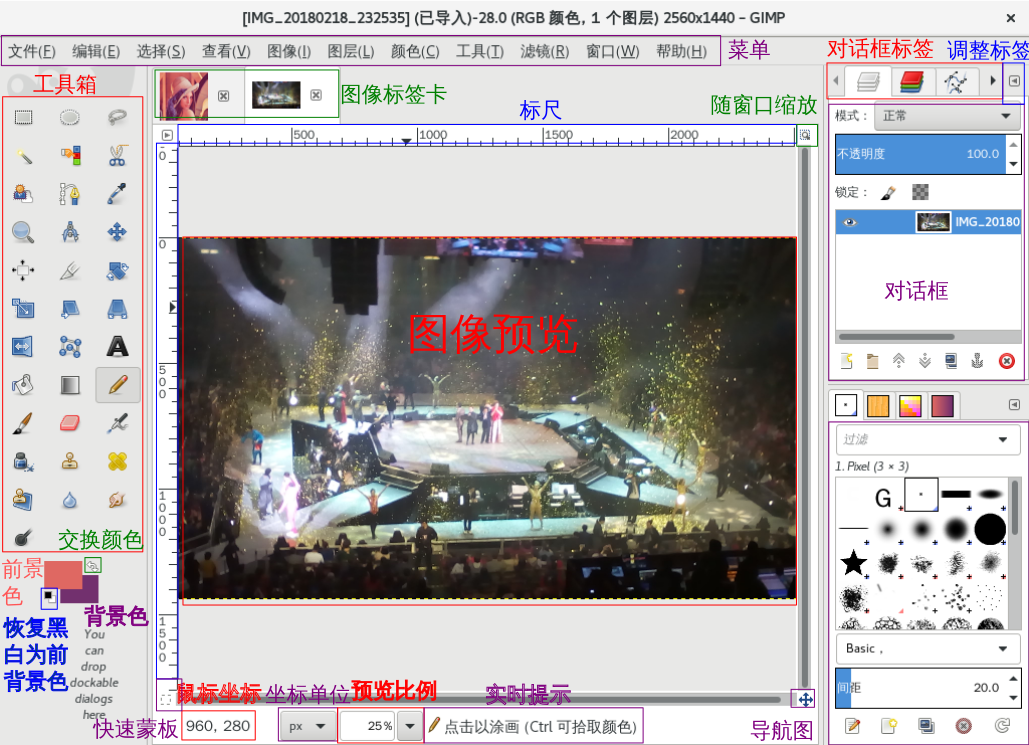The height and width of the screenshot is (745, 1029).
Task: Choose the Eraser tool
Action: pos(69,423)
